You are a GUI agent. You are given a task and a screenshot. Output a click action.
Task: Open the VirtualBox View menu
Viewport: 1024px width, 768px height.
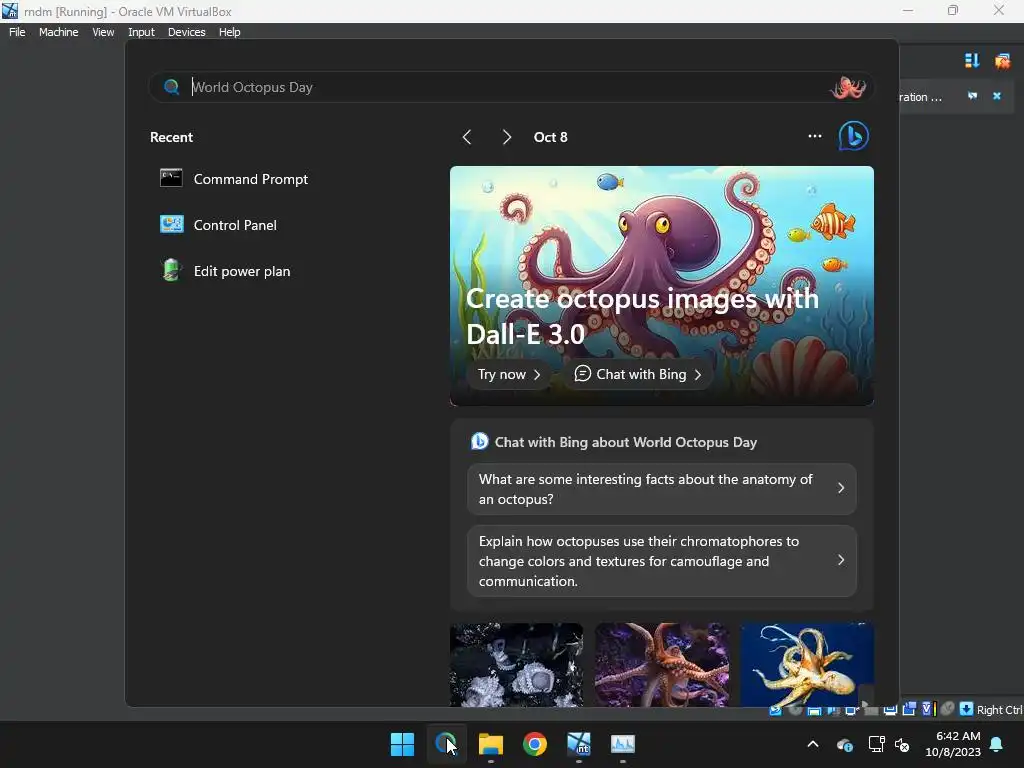103,32
